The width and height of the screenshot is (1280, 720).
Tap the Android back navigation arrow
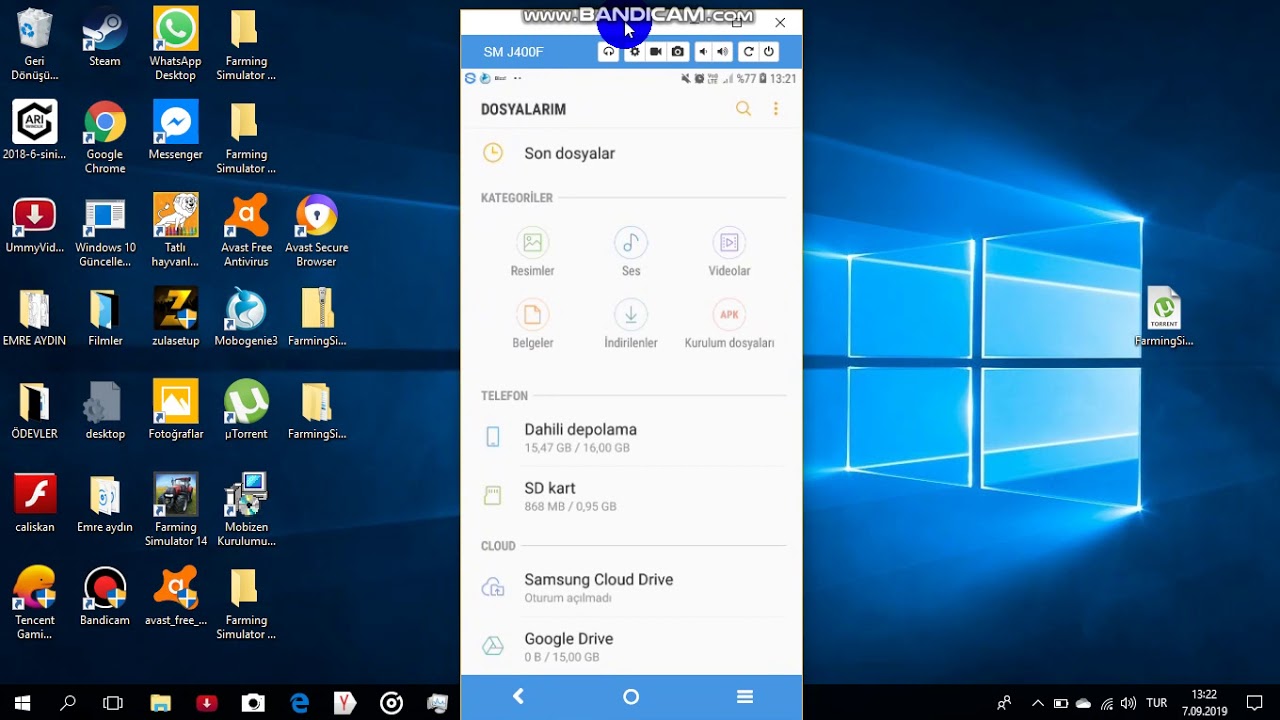(518, 697)
